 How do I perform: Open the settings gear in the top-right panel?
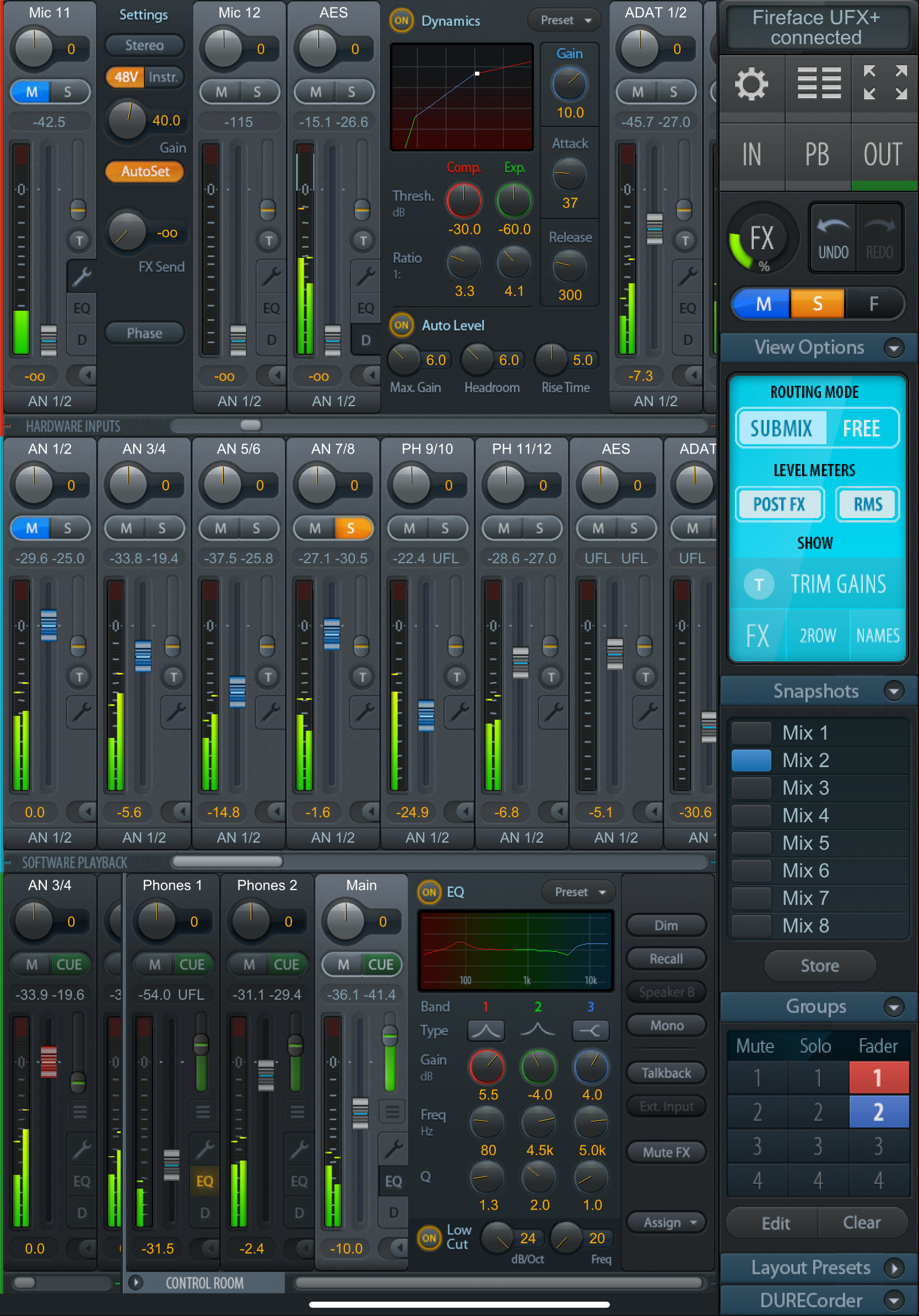point(751,85)
